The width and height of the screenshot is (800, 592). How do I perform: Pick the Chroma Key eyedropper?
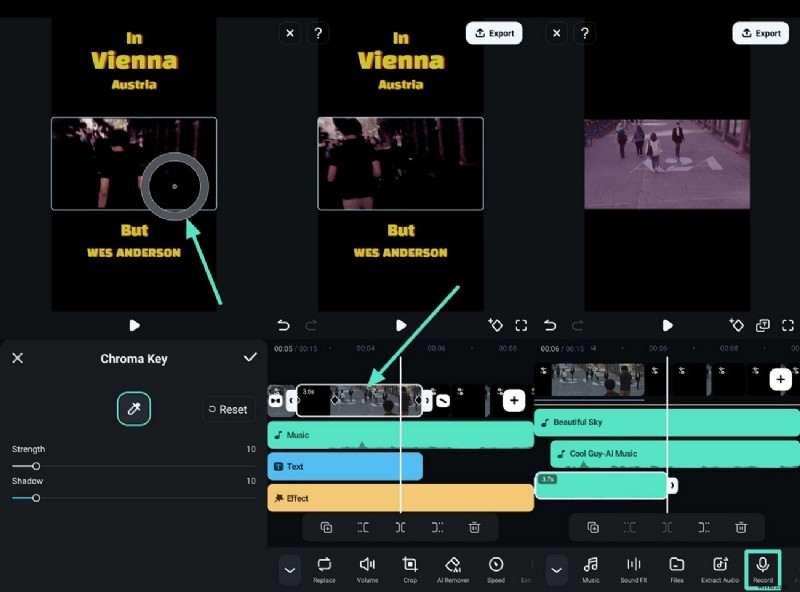pos(134,408)
